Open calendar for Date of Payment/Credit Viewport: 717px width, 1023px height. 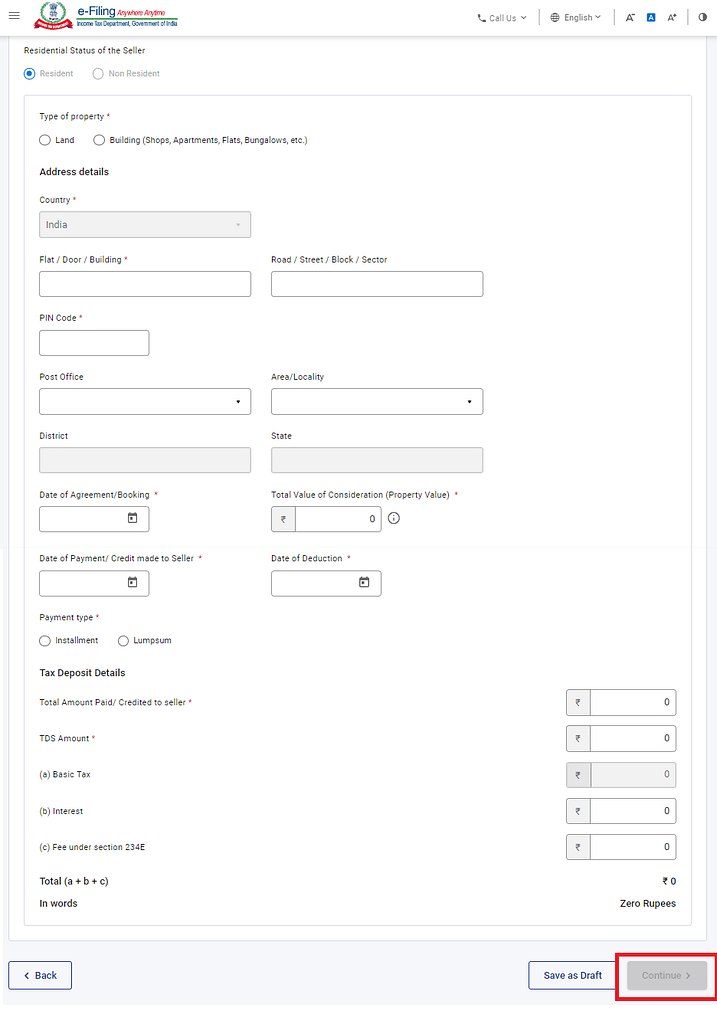tap(132, 582)
